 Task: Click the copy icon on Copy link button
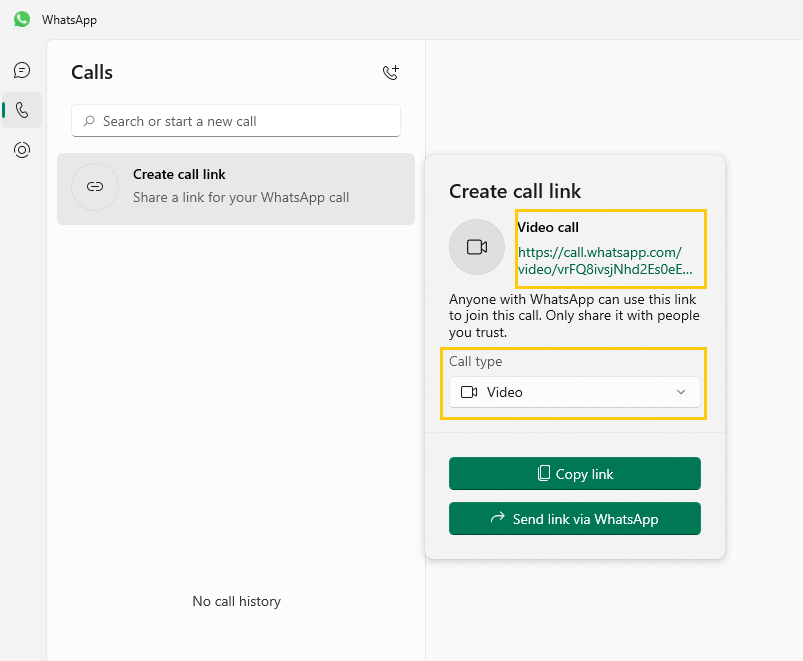coord(544,474)
